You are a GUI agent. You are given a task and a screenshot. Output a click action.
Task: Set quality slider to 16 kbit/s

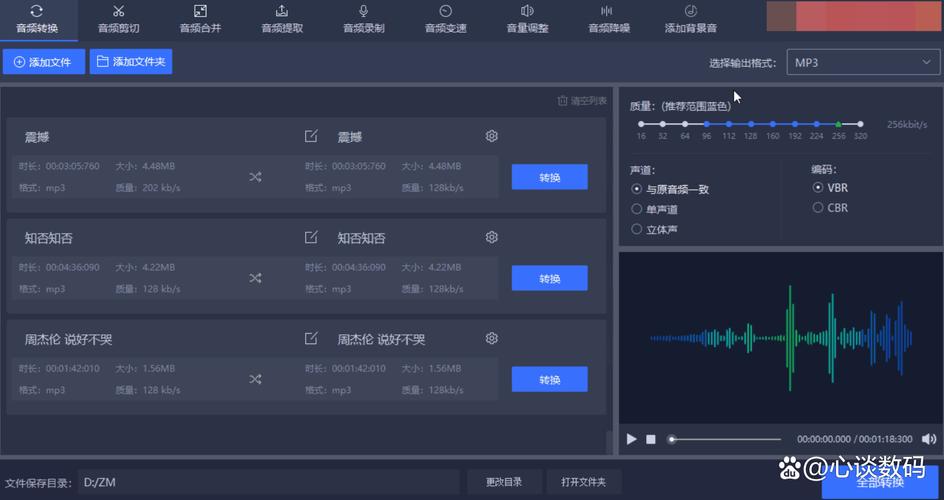pos(641,124)
